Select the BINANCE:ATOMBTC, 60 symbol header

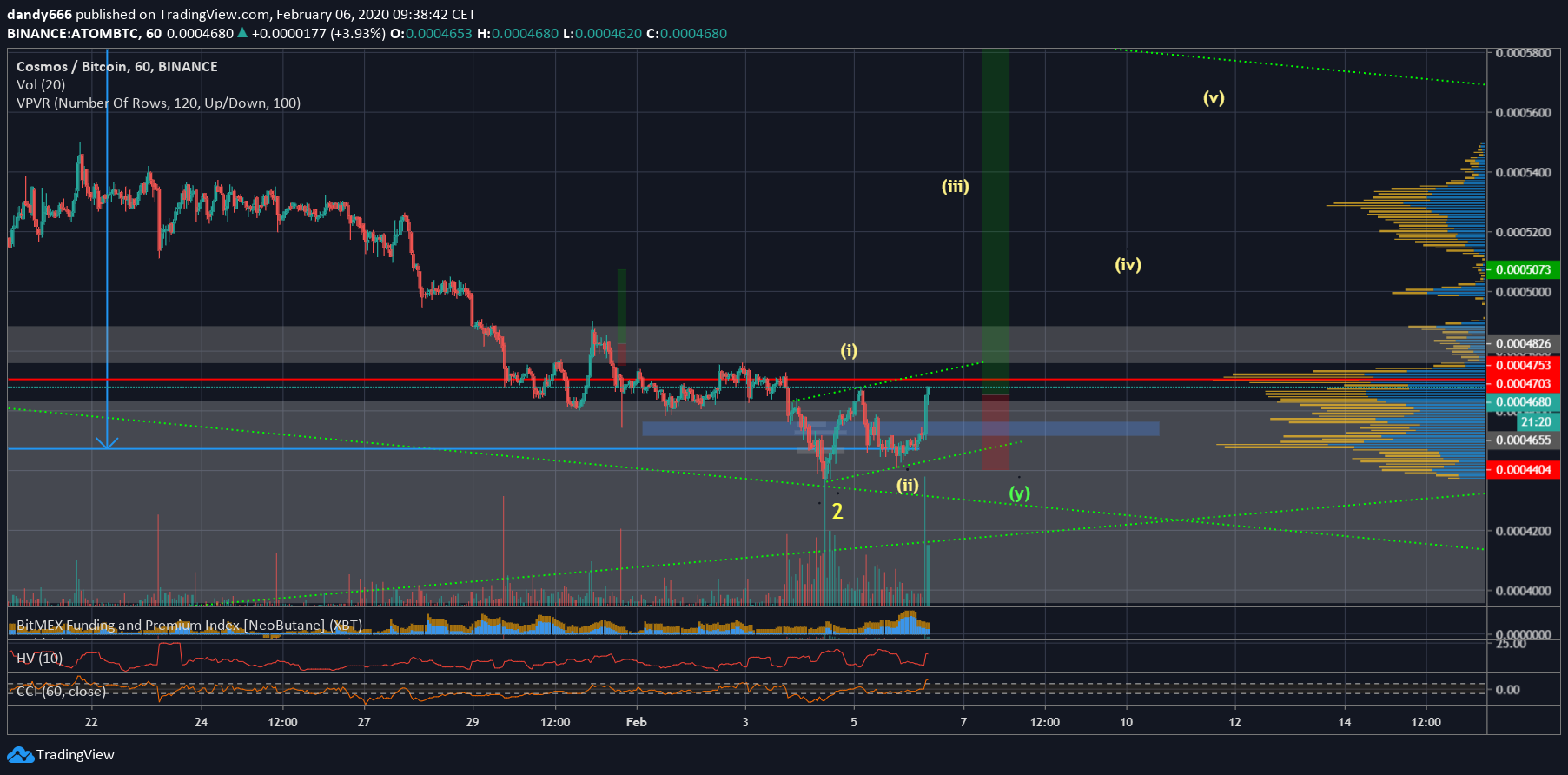(x=84, y=33)
